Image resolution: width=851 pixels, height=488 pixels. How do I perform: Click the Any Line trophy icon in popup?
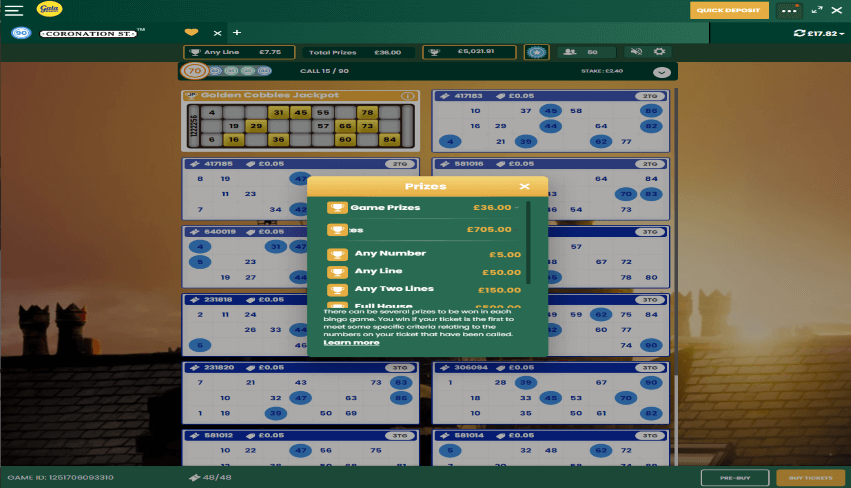(337, 272)
